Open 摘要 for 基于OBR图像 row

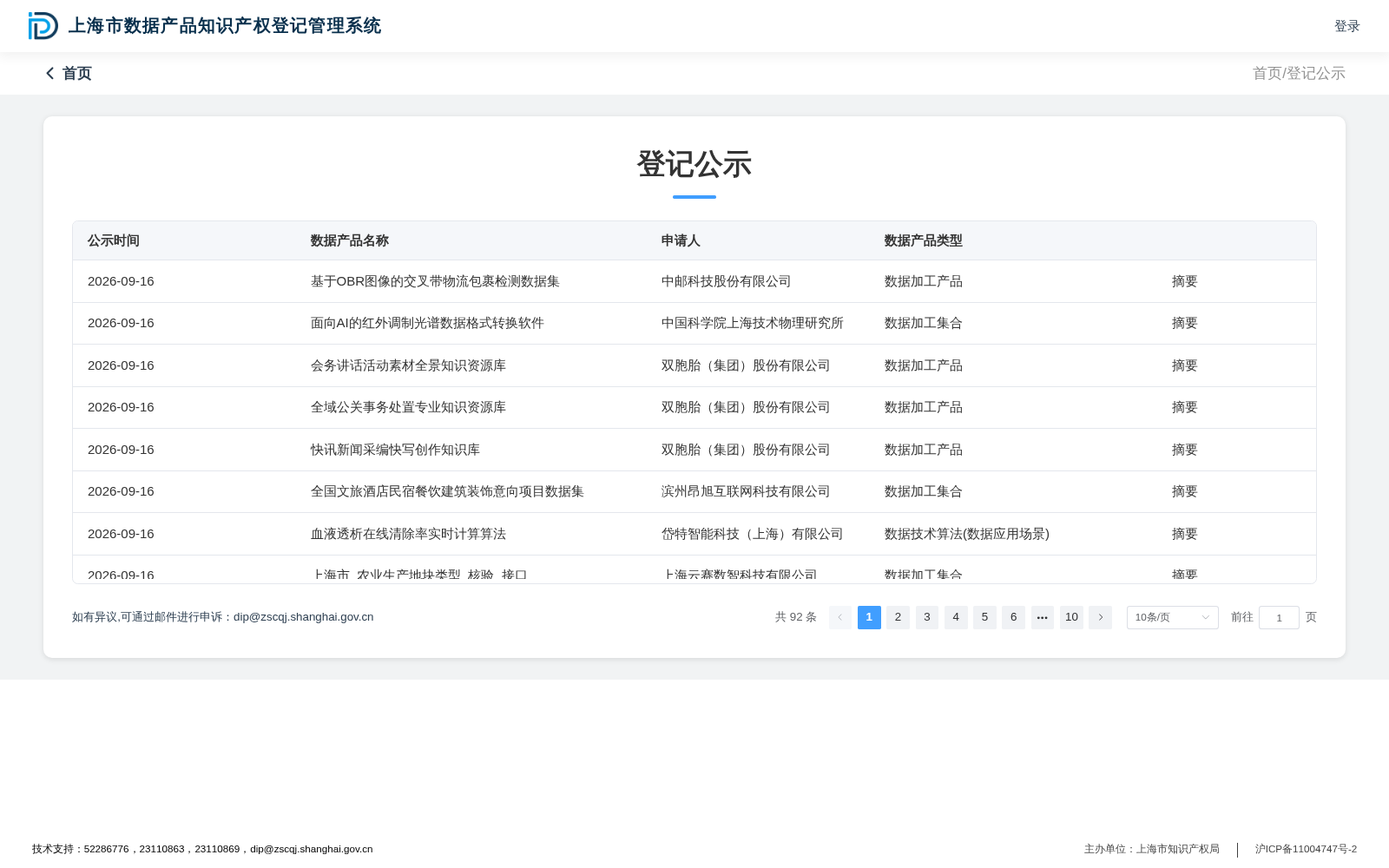pos(1184,281)
